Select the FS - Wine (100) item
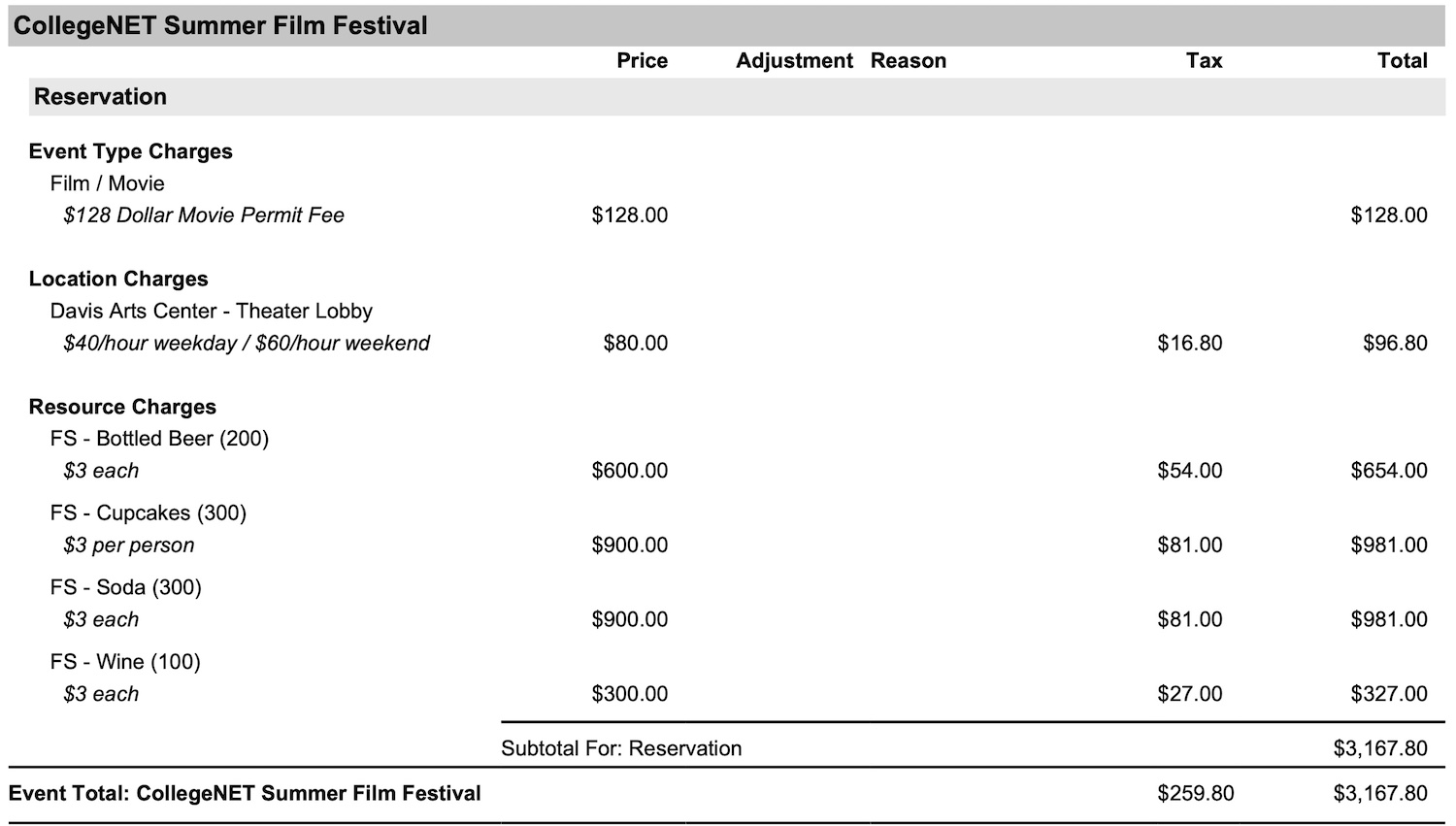 tap(125, 663)
